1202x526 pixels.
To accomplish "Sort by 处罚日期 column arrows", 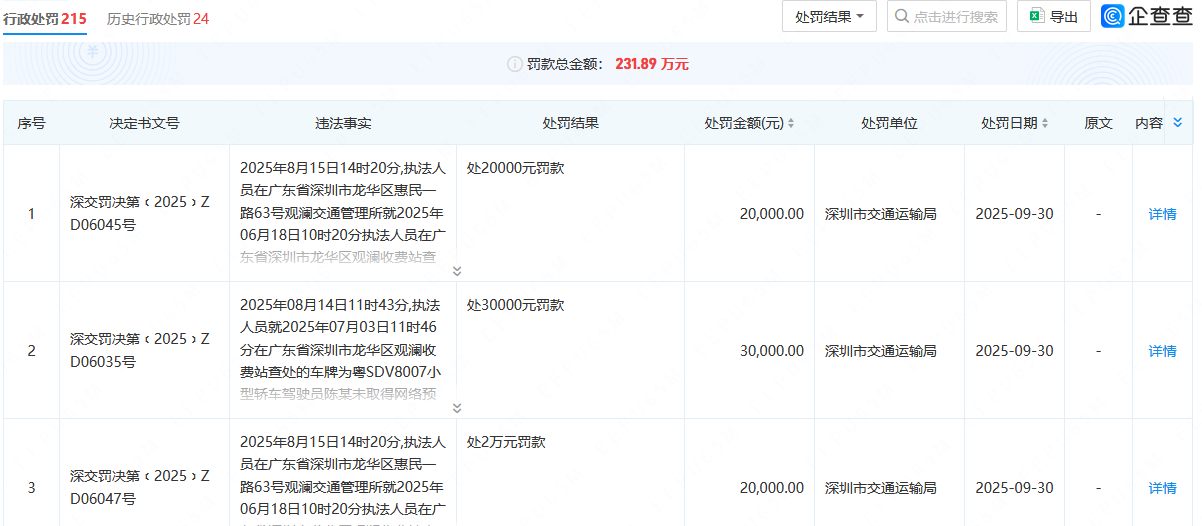I will (1045, 124).
